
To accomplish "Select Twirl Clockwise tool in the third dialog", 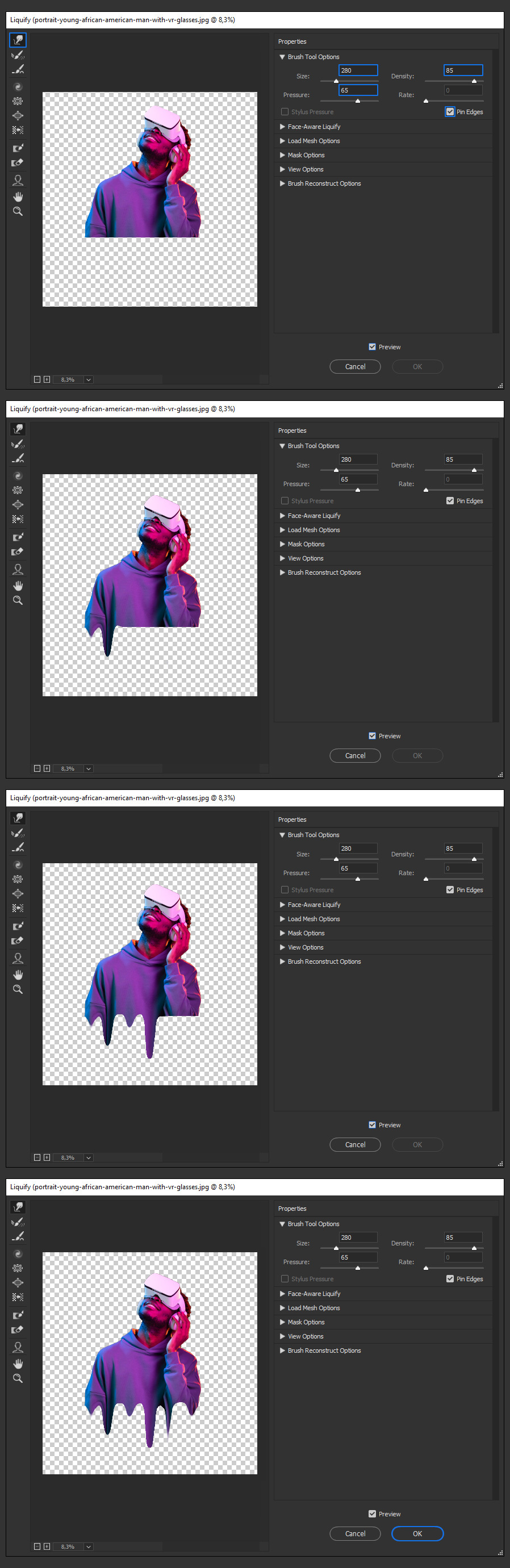I will click(x=18, y=864).
